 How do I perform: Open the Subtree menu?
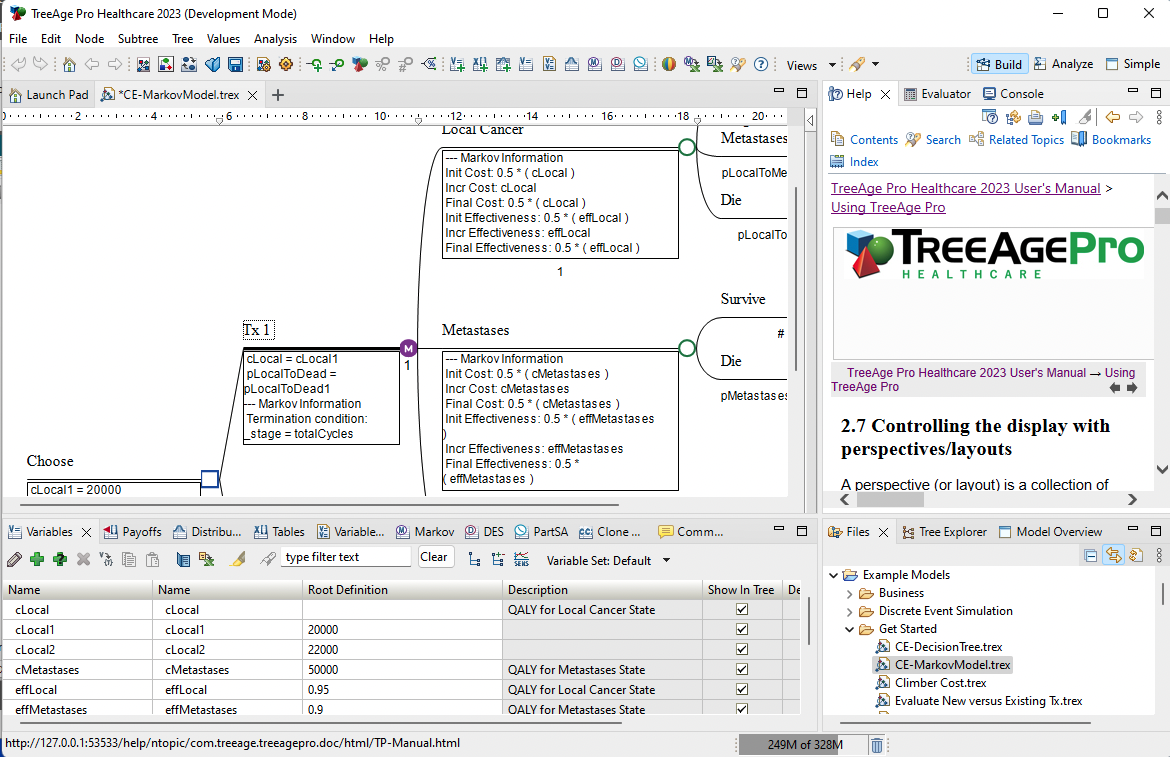[137, 39]
